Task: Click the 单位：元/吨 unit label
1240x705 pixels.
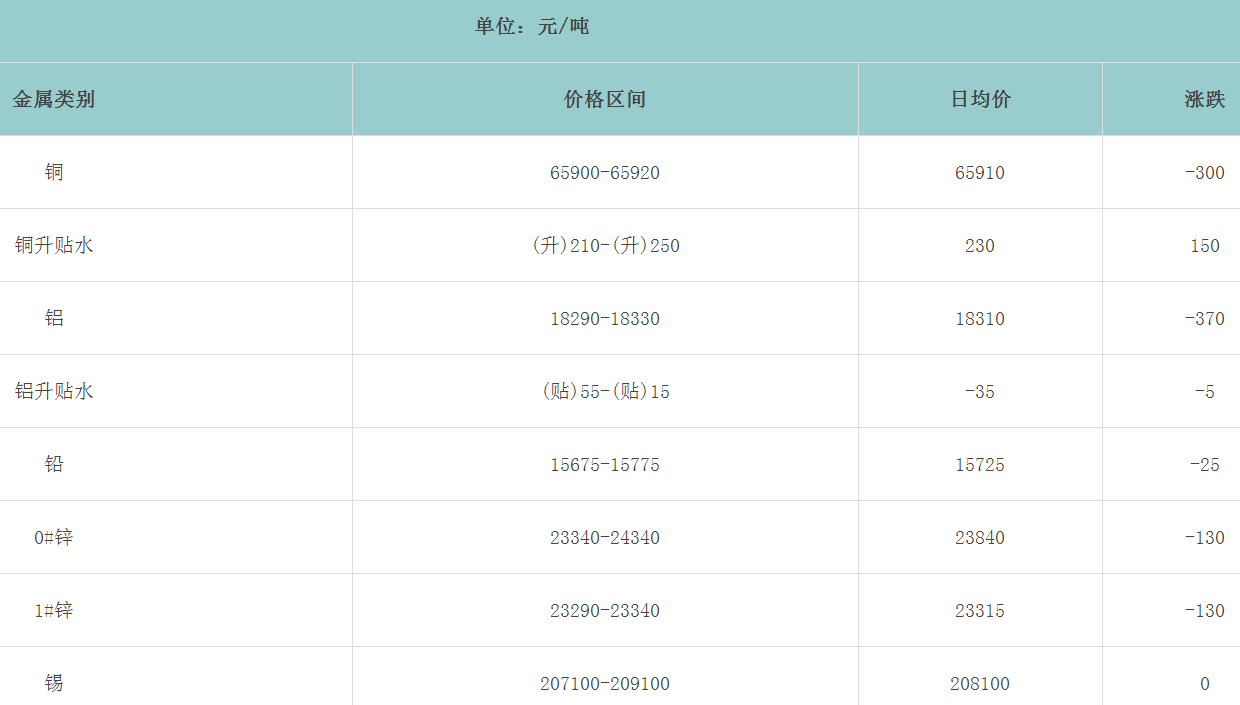Action: [532, 27]
